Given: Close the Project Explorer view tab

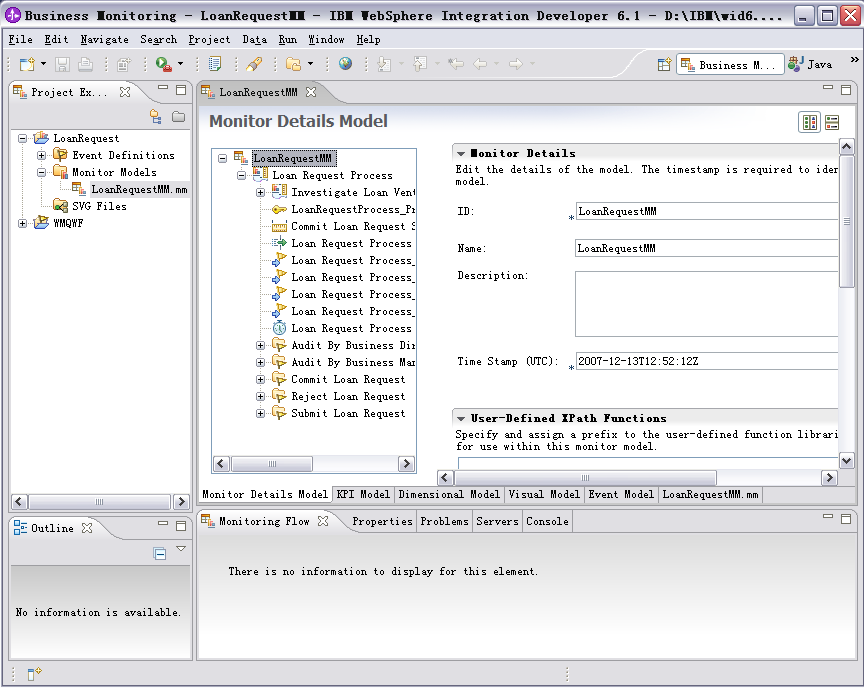Looking at the screenshot, I should point(125,92).
